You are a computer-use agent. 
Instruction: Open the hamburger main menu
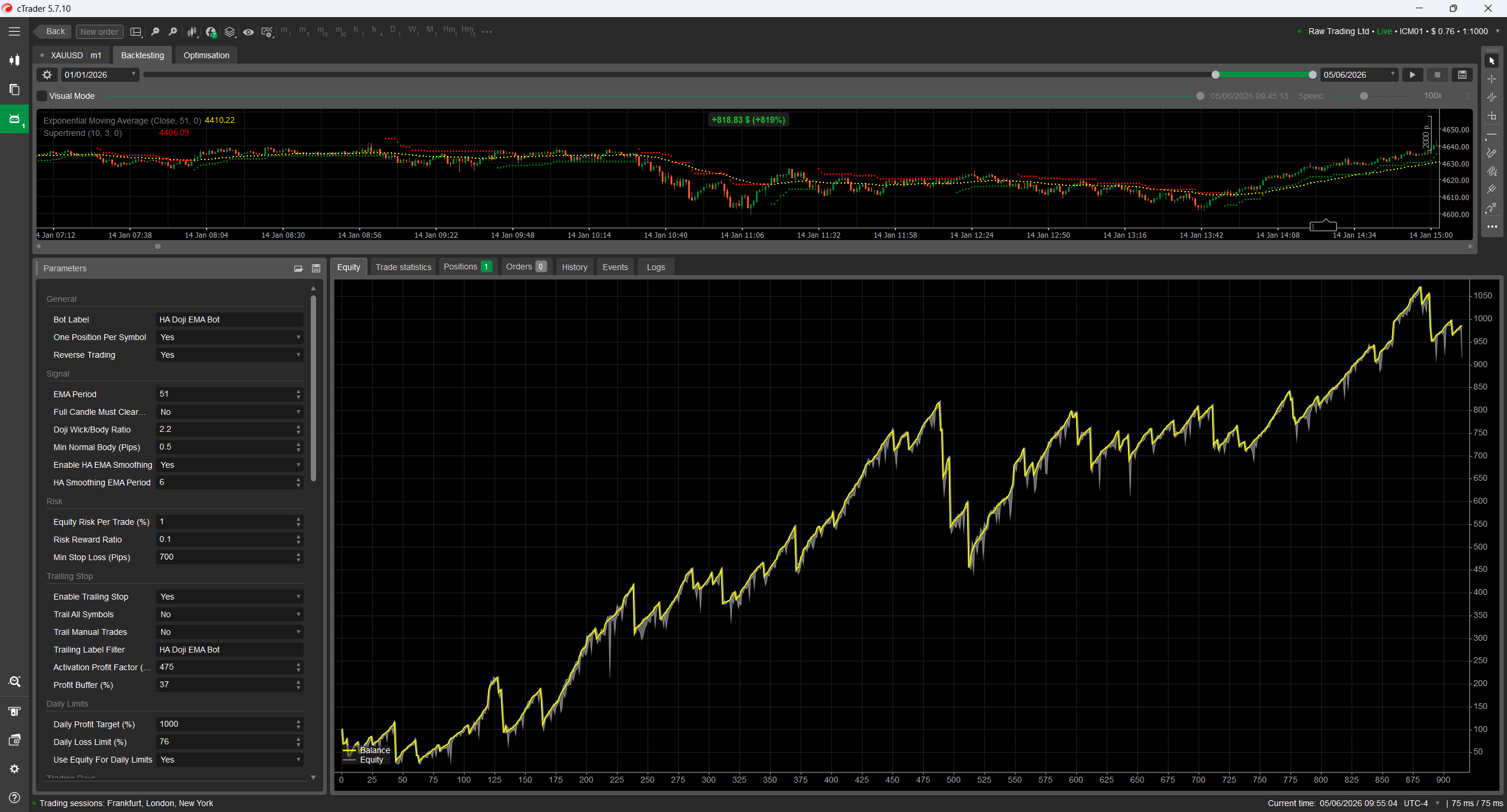pos(14,32)
